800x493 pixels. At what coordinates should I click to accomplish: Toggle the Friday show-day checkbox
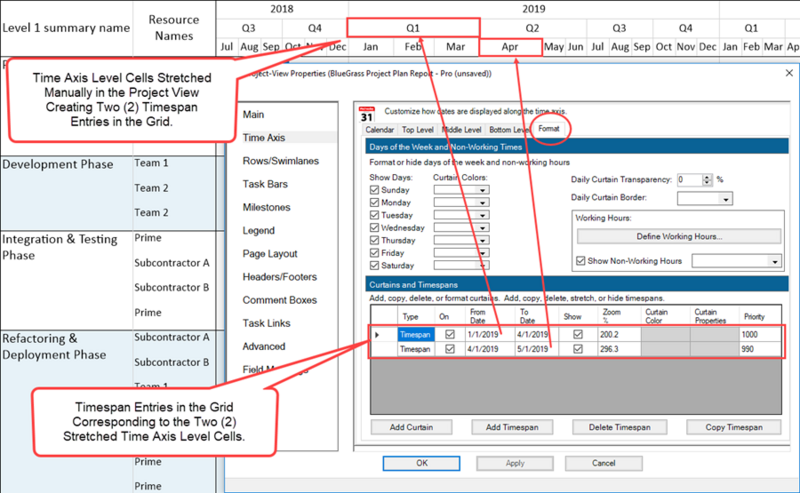pyautogui.click(x=374, y=253)
